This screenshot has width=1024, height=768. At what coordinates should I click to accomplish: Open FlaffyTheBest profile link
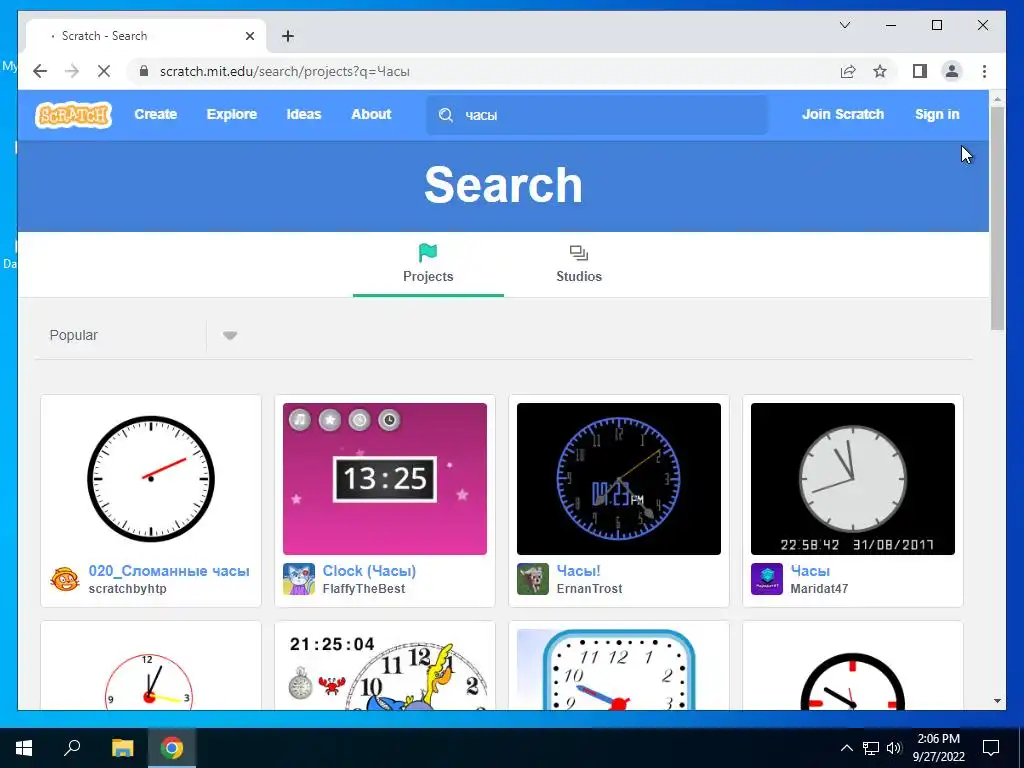click(x=364, y=589)
